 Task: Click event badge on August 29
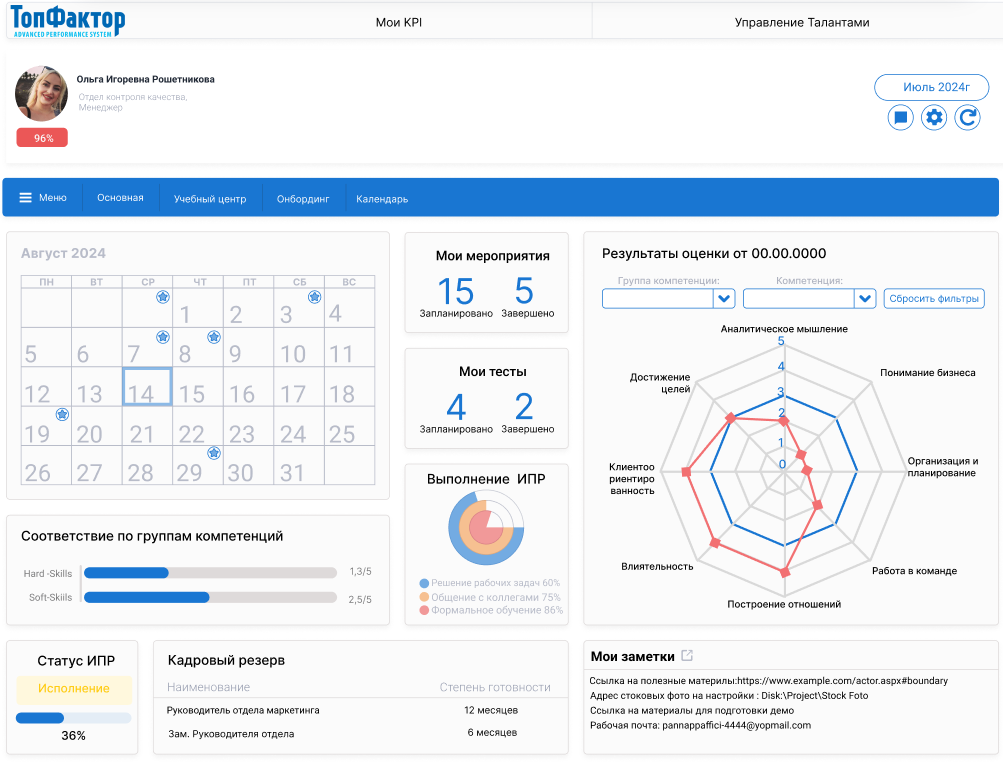pyautogui.click(x=214, y=453)
